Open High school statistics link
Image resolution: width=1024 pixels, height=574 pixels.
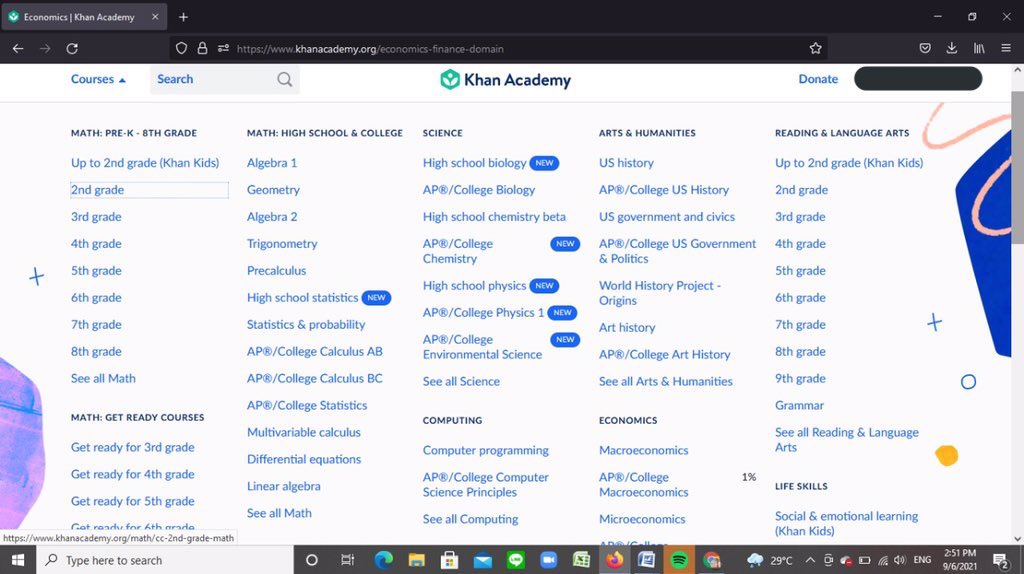[x=302, y=298]
